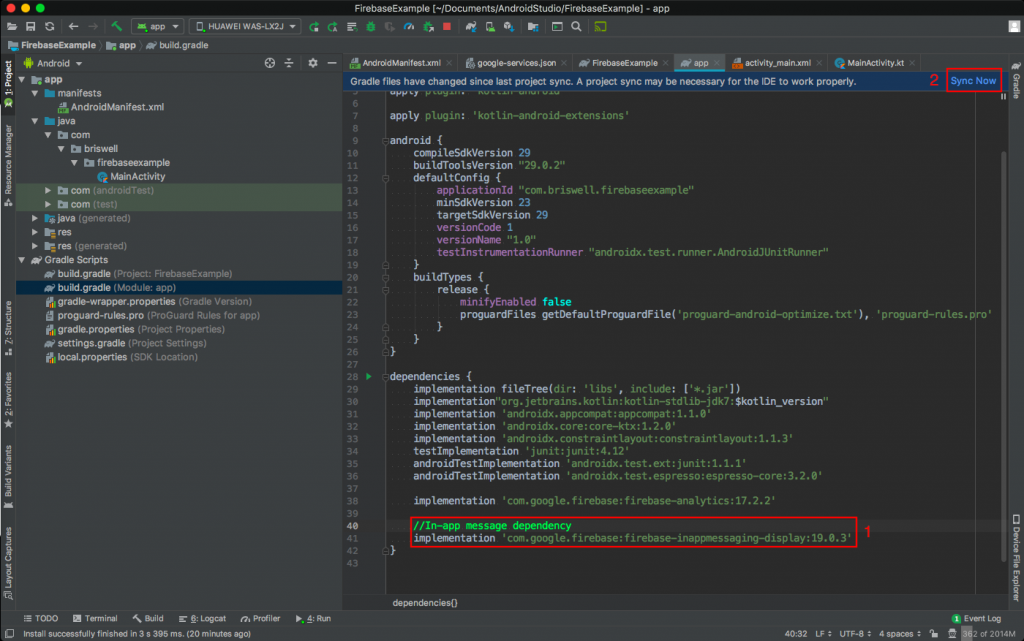Click the Project Structure folder icon
1024x641 pixels.
(x=533, y=27)
